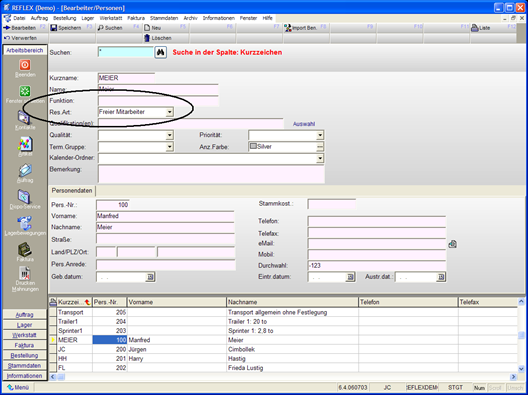528x395 pixels.
Task: Select the Arbeitsbereich tab
Action: [25, 51]
